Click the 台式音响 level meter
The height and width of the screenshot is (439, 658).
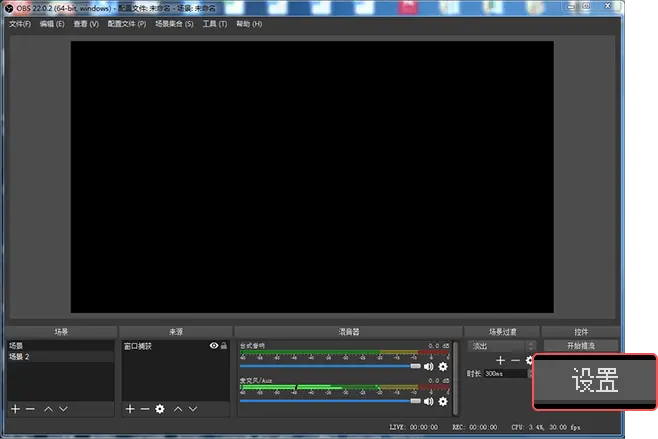click(345, 353)
